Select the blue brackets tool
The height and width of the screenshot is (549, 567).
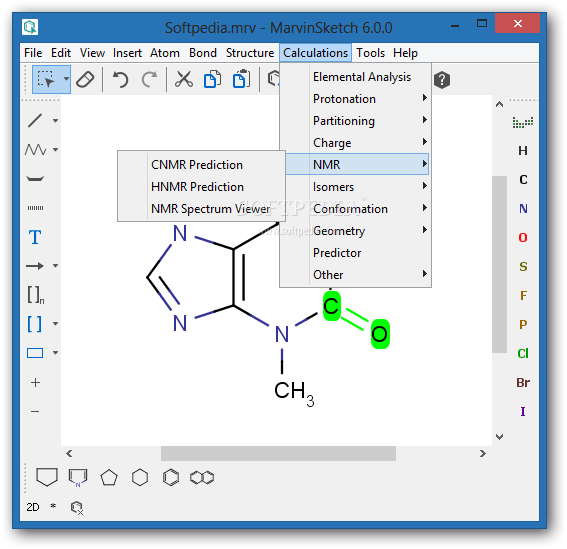pyautogui.click(x=35, y=323)
